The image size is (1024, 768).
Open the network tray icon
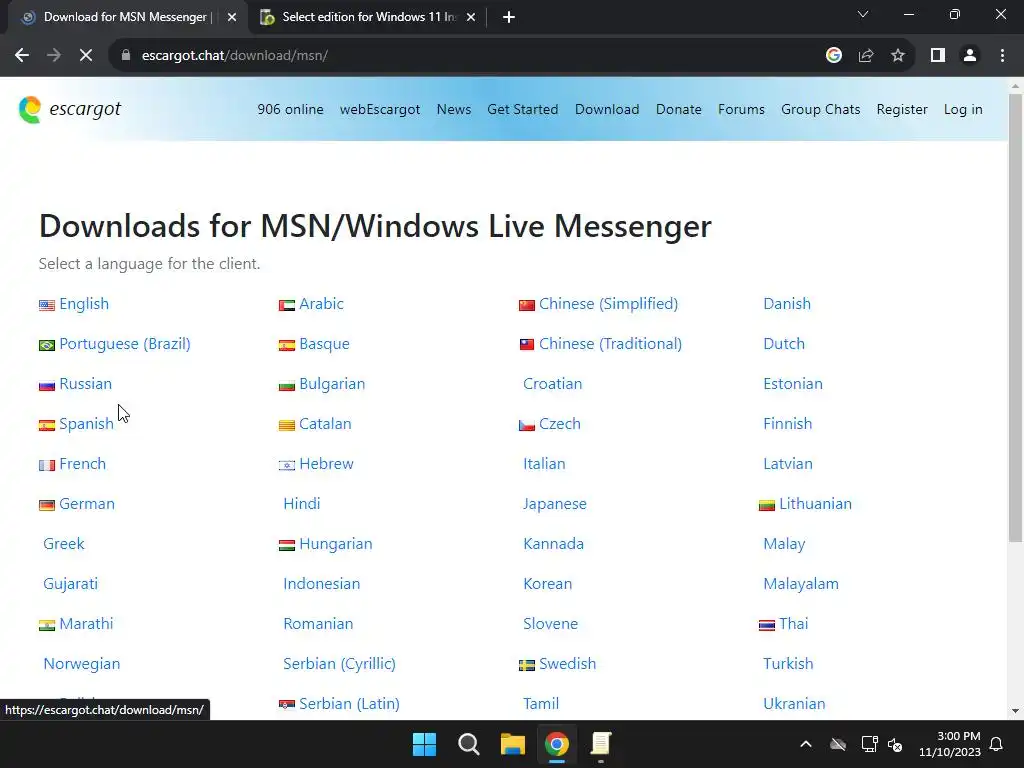(x=869, y=744)
